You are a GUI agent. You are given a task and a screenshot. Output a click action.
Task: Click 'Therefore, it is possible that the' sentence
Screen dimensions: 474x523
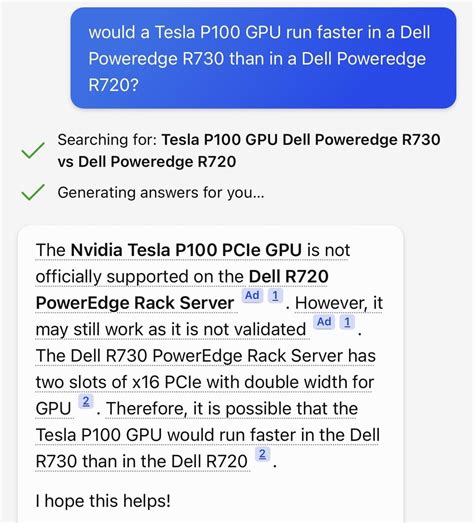[x=232, y=409]
